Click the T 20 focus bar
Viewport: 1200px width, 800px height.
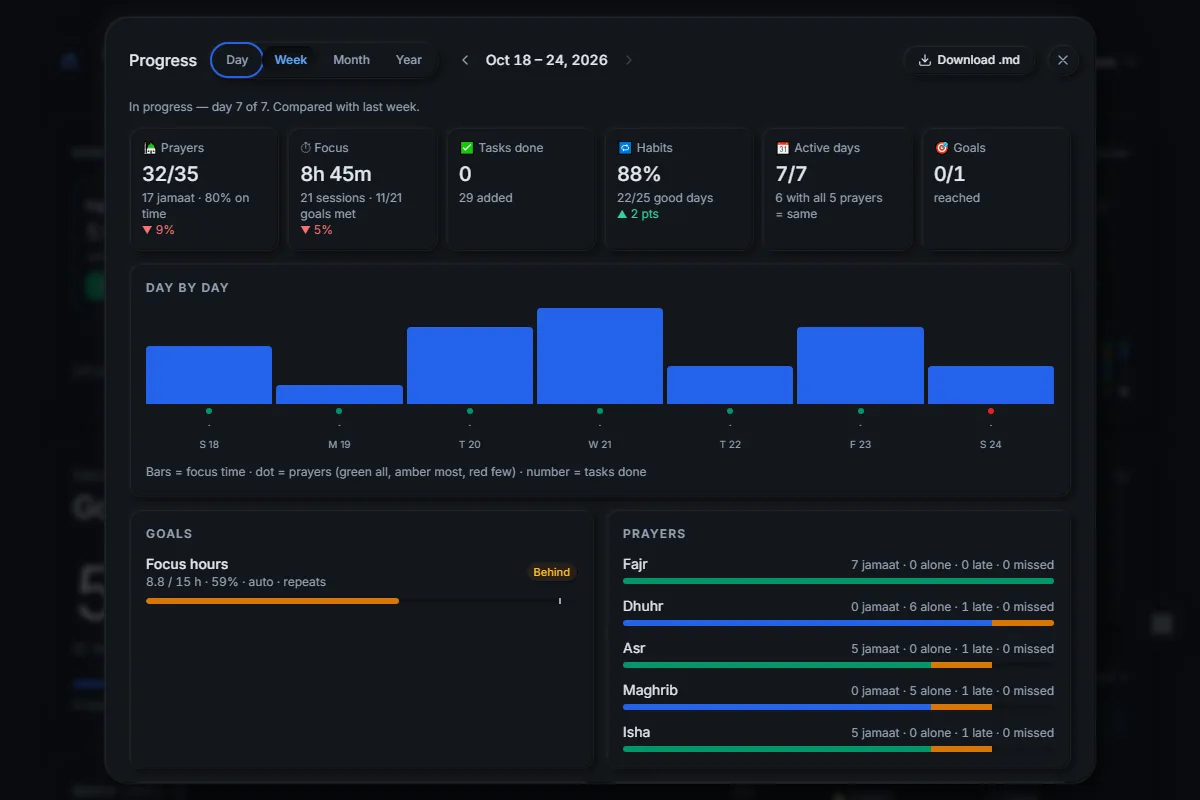(470, 365)
